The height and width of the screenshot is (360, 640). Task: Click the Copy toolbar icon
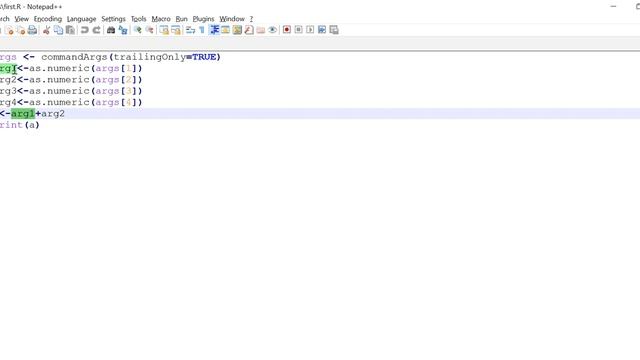[x=58, y=30]
